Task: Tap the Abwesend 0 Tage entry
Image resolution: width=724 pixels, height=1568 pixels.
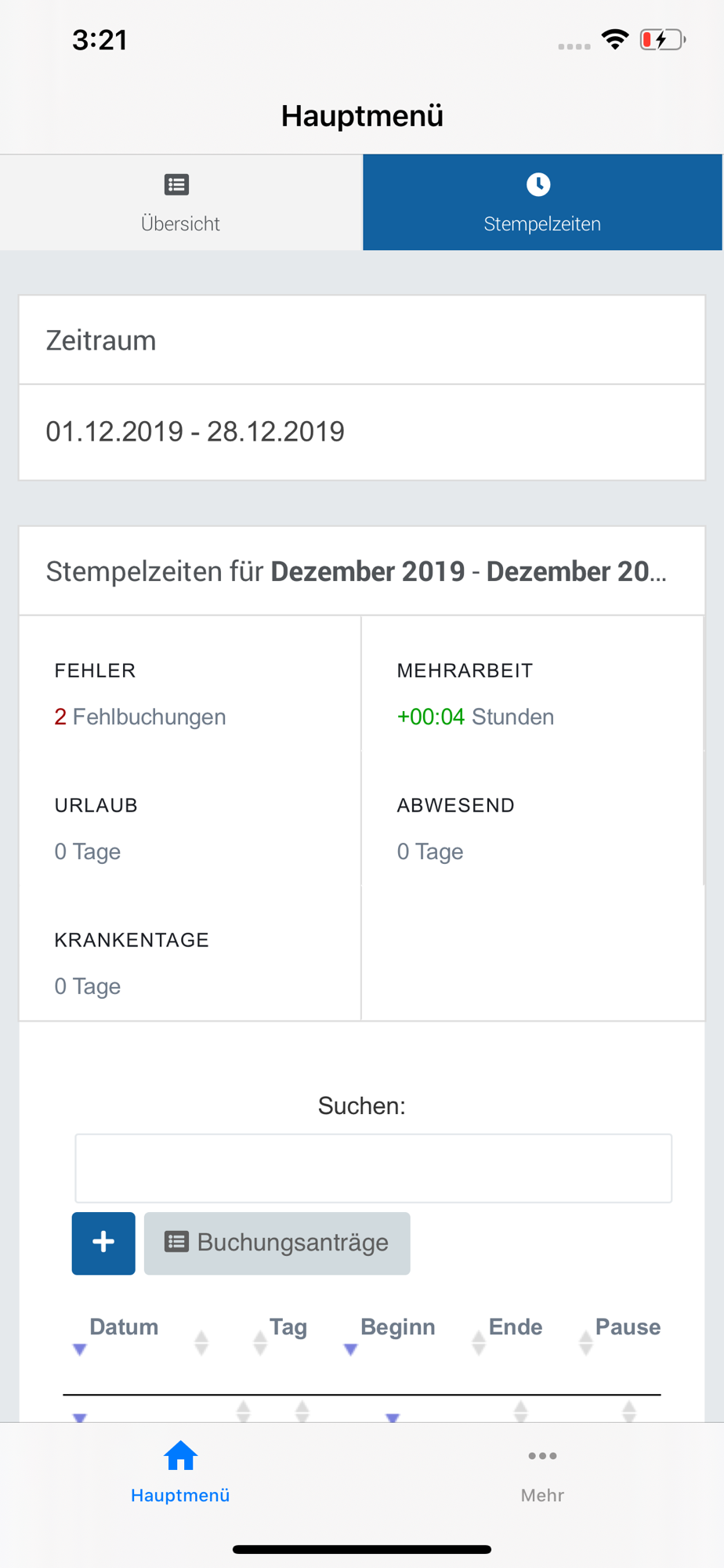Action: (430, 851)
